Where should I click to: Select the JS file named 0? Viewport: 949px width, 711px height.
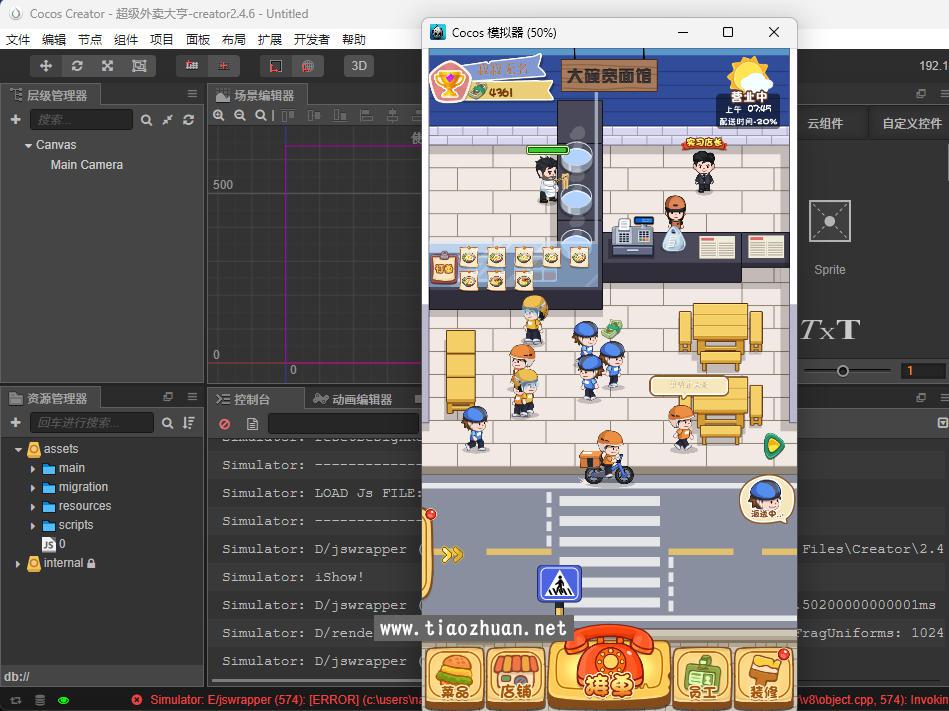coord(54,544)
